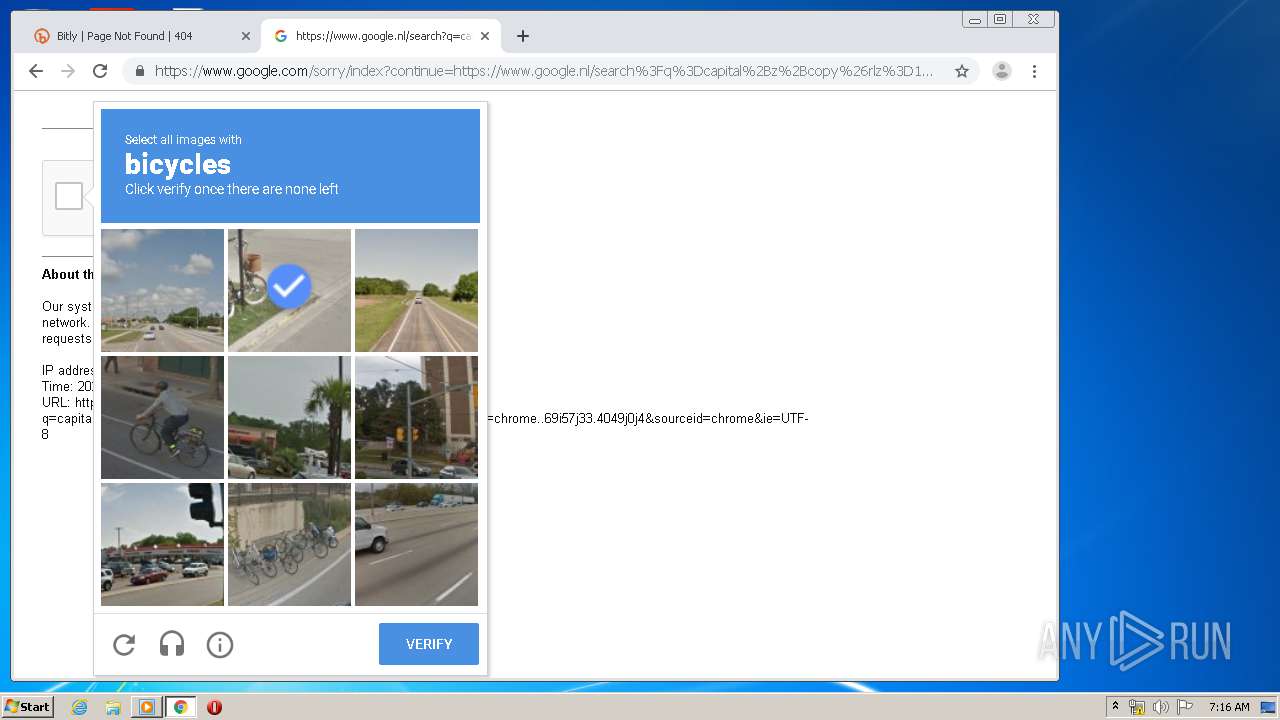Select the parked bicycles rack tile

(289, 544)
